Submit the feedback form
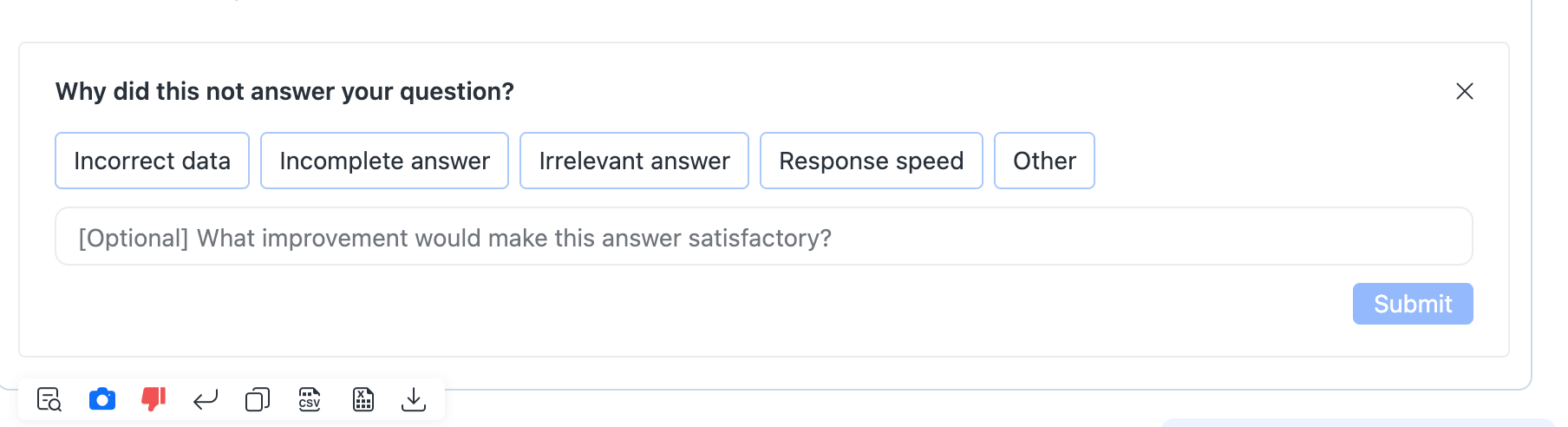The image size is (1568, 427). (1412, 304)
